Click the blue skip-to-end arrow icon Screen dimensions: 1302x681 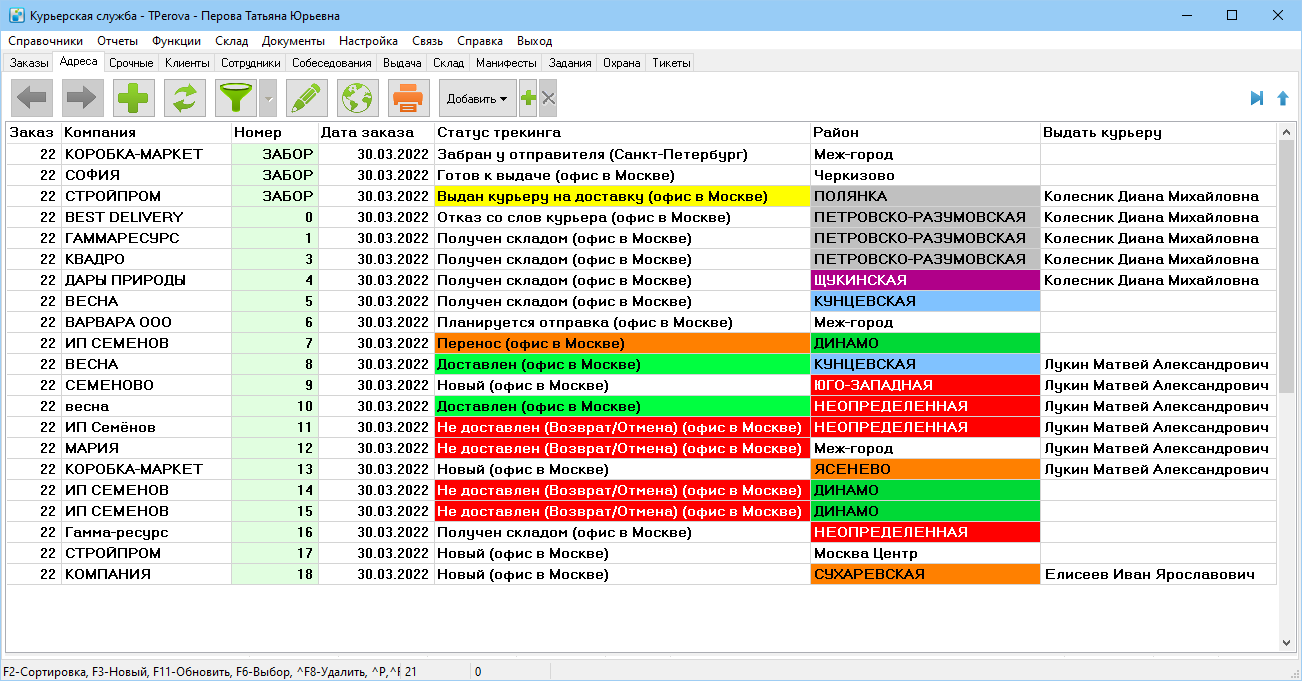[1257, 98]
